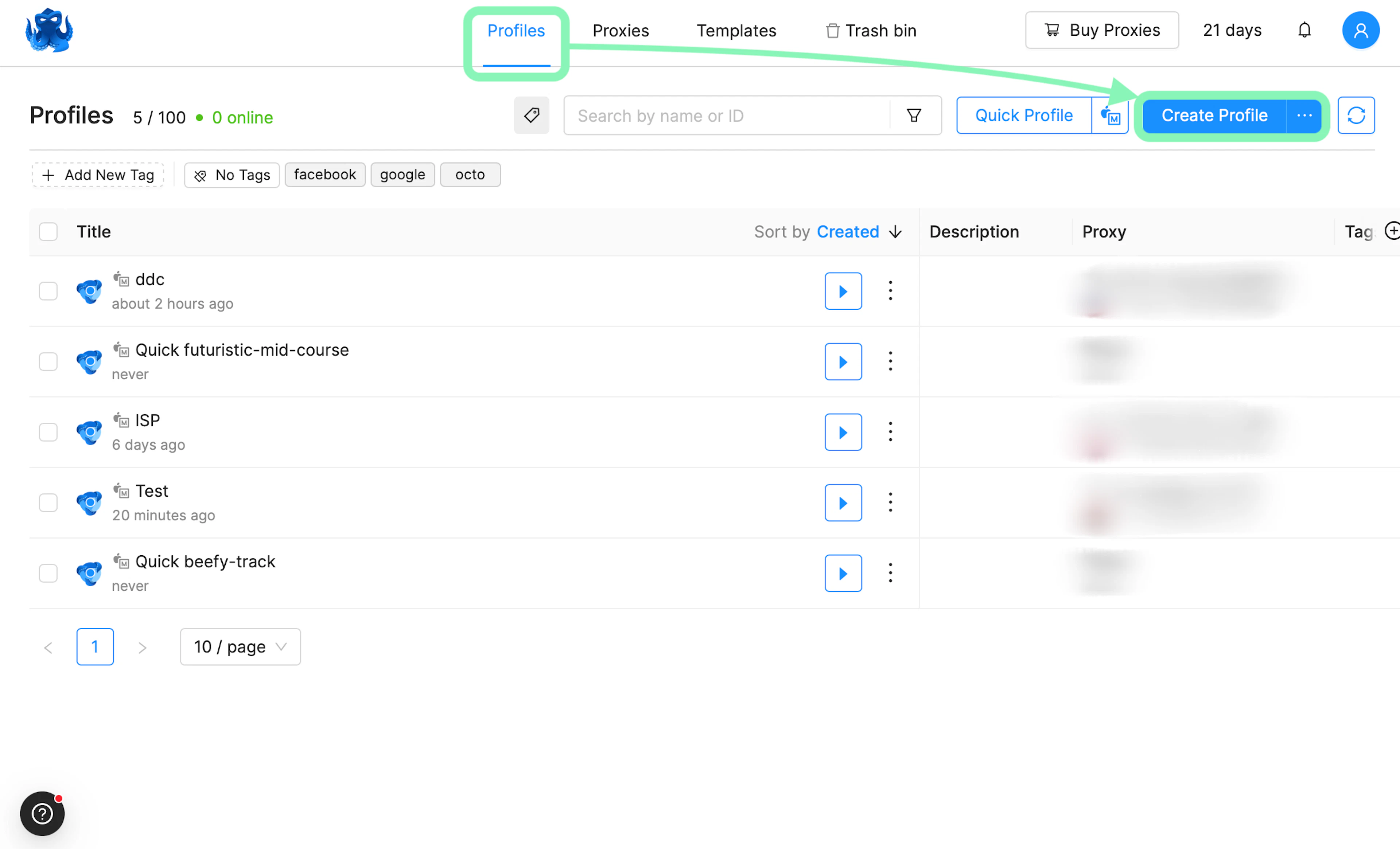The height and width of the screenshot is (849, 1400).
Task: Filter by the facebook tag
Action: tap(325, 174)
